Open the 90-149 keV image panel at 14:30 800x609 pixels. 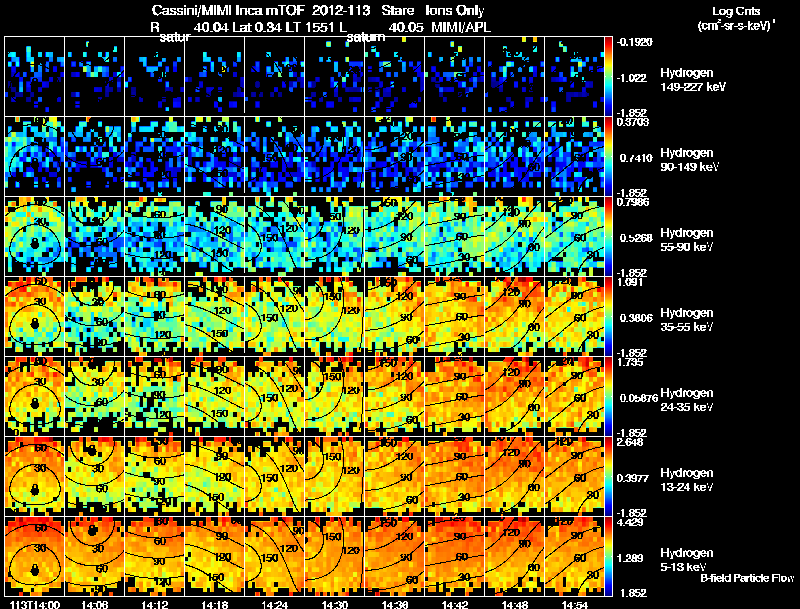335,157
